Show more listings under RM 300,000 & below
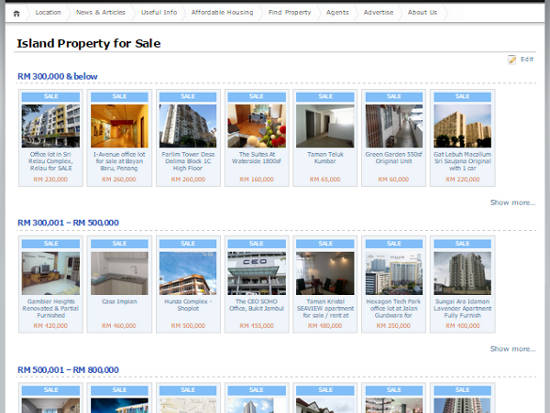550x413 pixels. click(512, 202)
